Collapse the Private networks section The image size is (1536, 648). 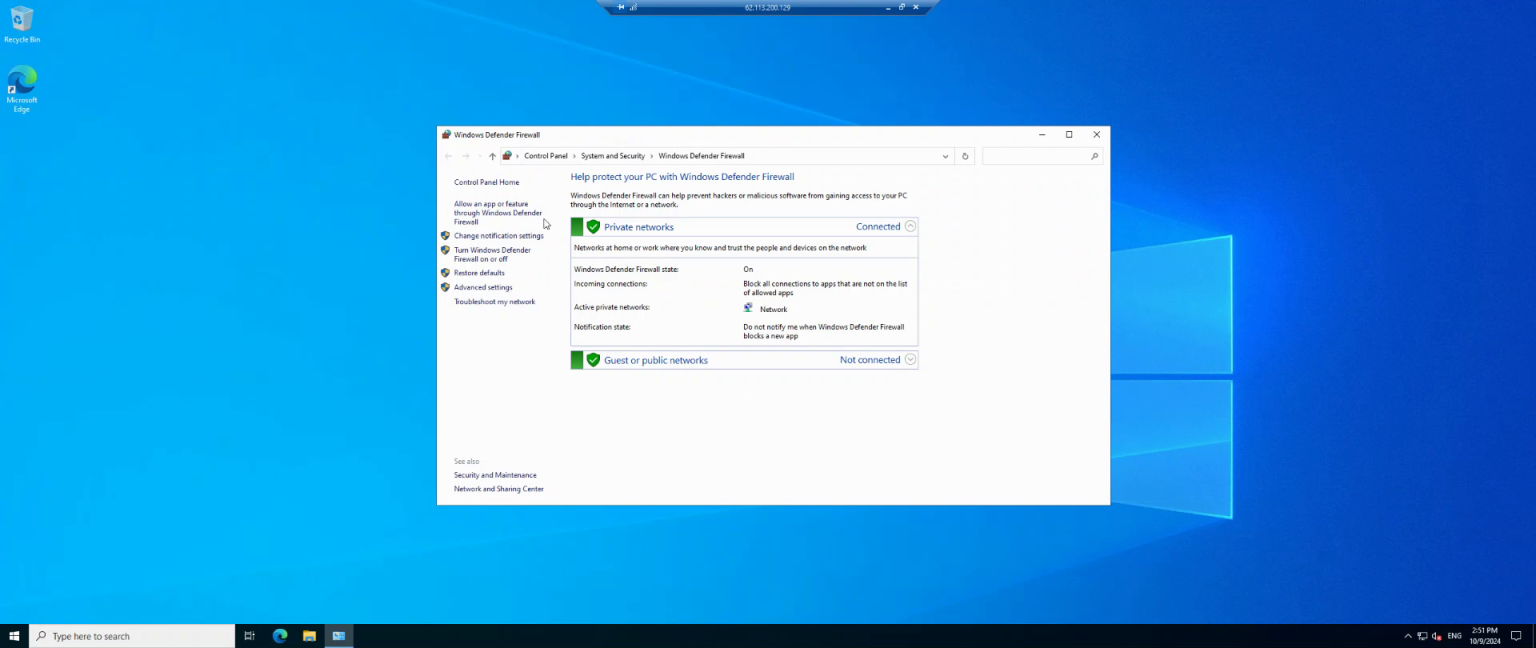[910, 226]
